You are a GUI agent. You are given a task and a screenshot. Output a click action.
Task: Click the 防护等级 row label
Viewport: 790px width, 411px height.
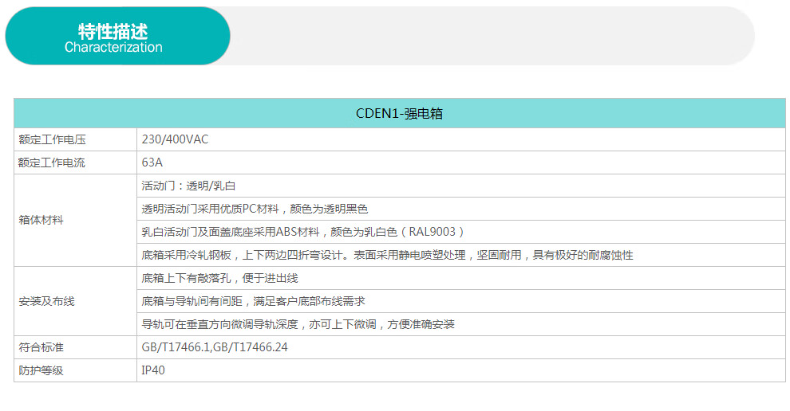(x=40, y=370)
